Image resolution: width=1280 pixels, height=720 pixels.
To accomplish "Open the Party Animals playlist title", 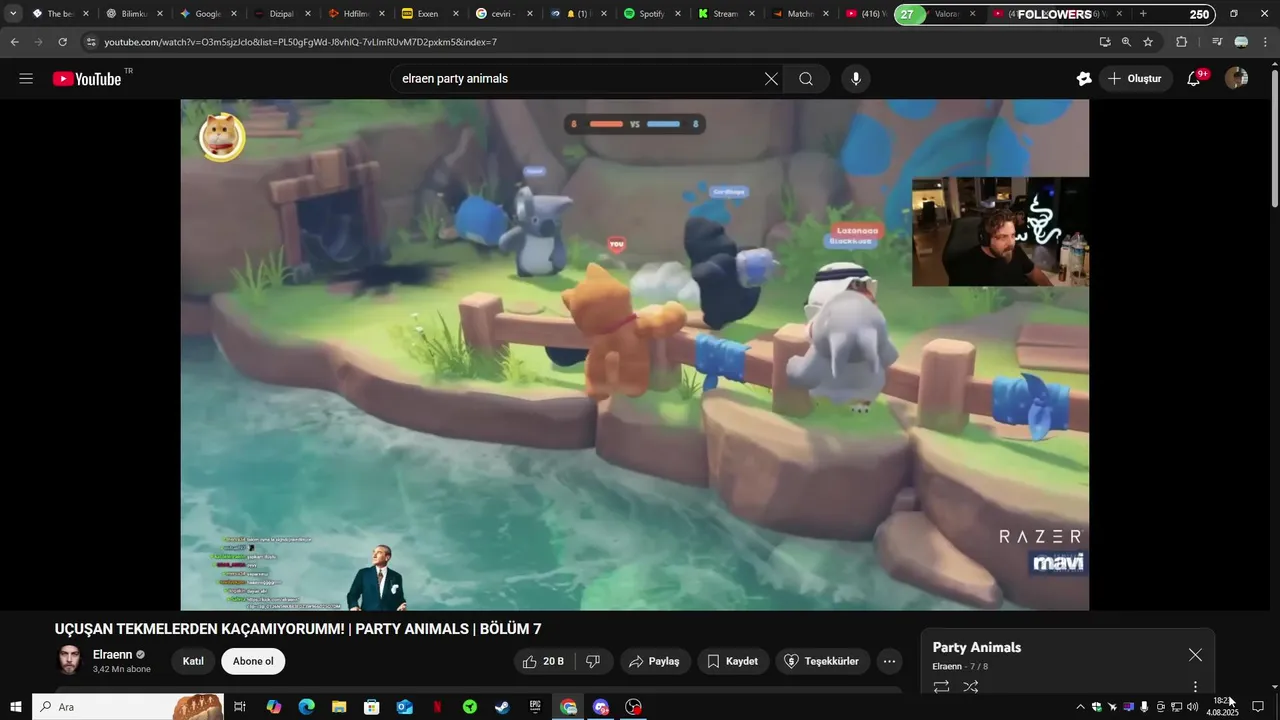I will [x=977, y=647].
